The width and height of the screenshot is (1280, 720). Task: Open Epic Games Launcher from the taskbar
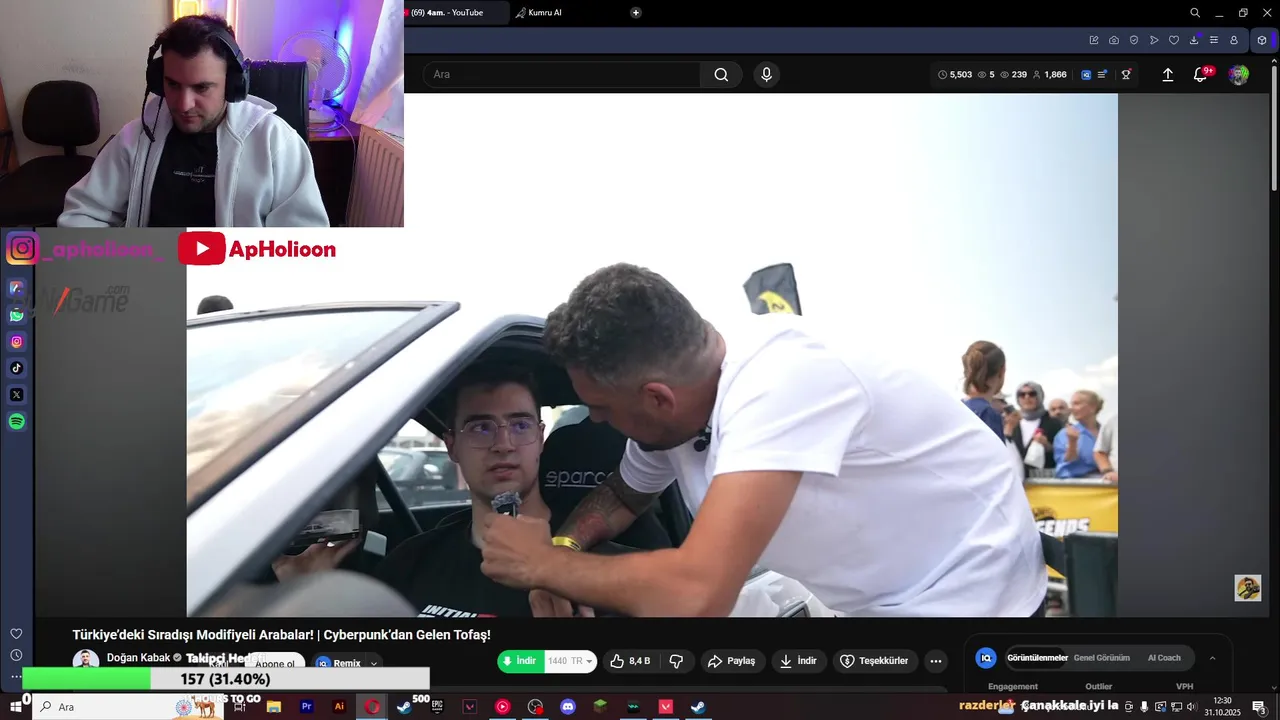pos(437,707)
